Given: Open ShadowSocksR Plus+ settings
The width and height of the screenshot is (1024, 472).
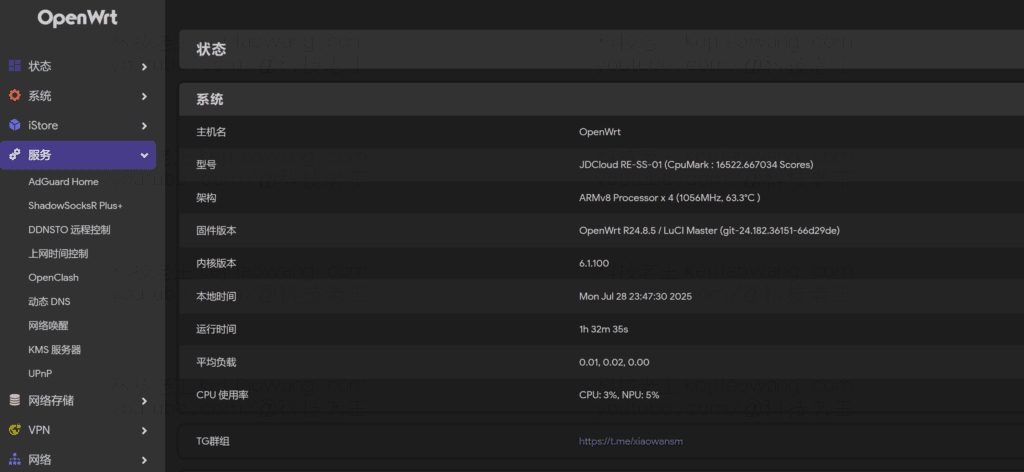Looking at the screenshot, I should 75,206.
